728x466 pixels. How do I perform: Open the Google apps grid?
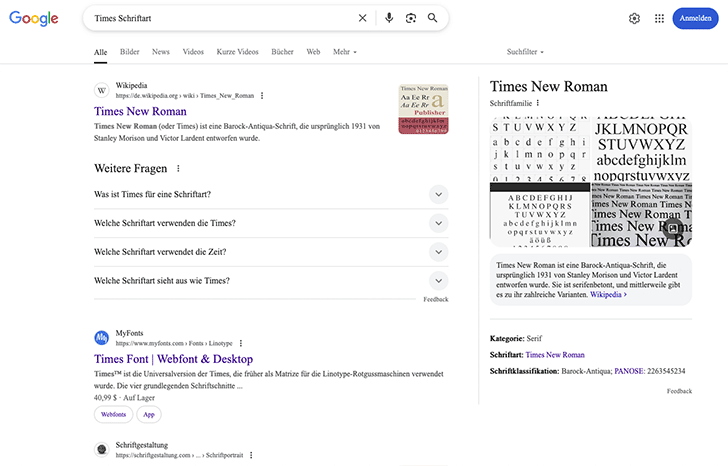coord(659,19)
